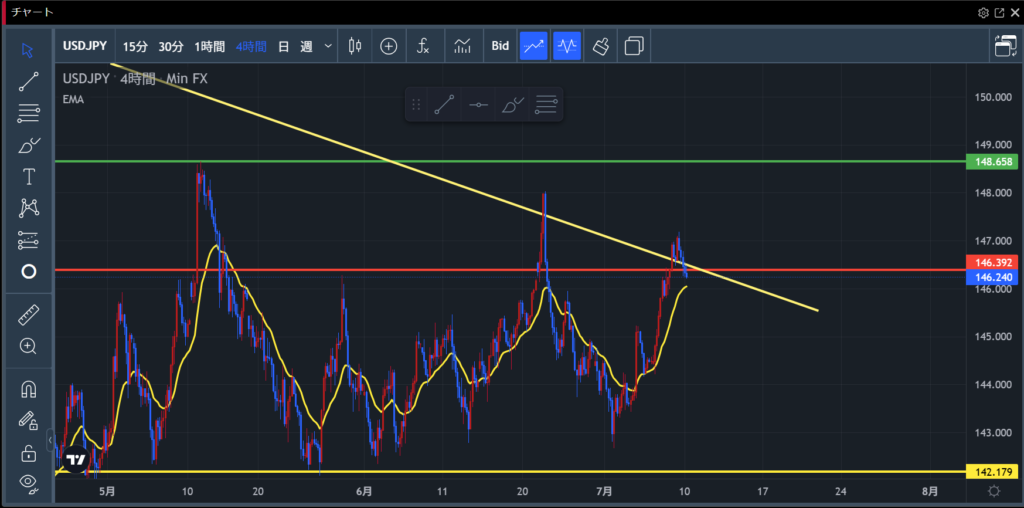
Task: Select trend line in floating drawing toolbar
Action: 444,104
